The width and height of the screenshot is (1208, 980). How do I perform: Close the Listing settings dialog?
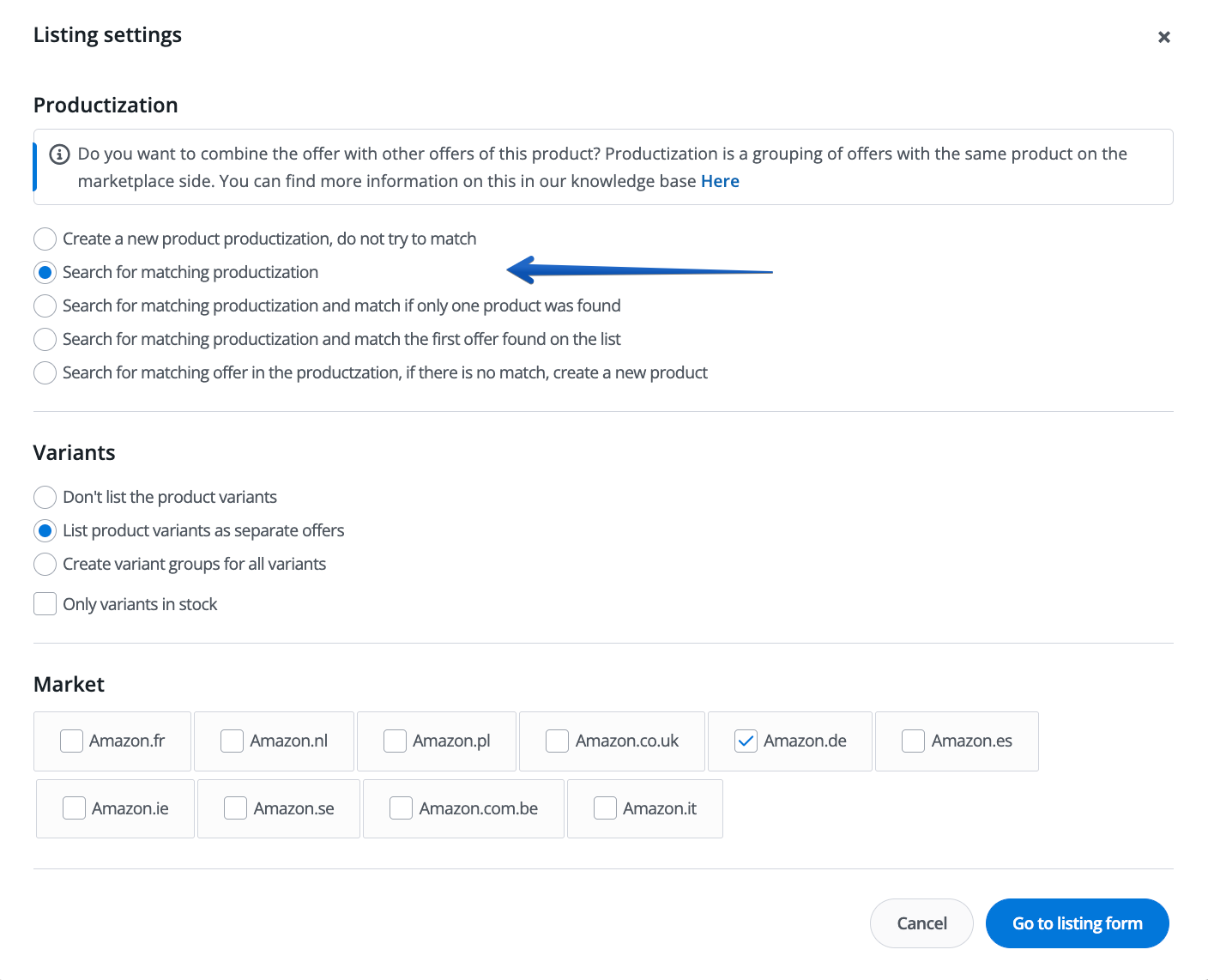1163,37
